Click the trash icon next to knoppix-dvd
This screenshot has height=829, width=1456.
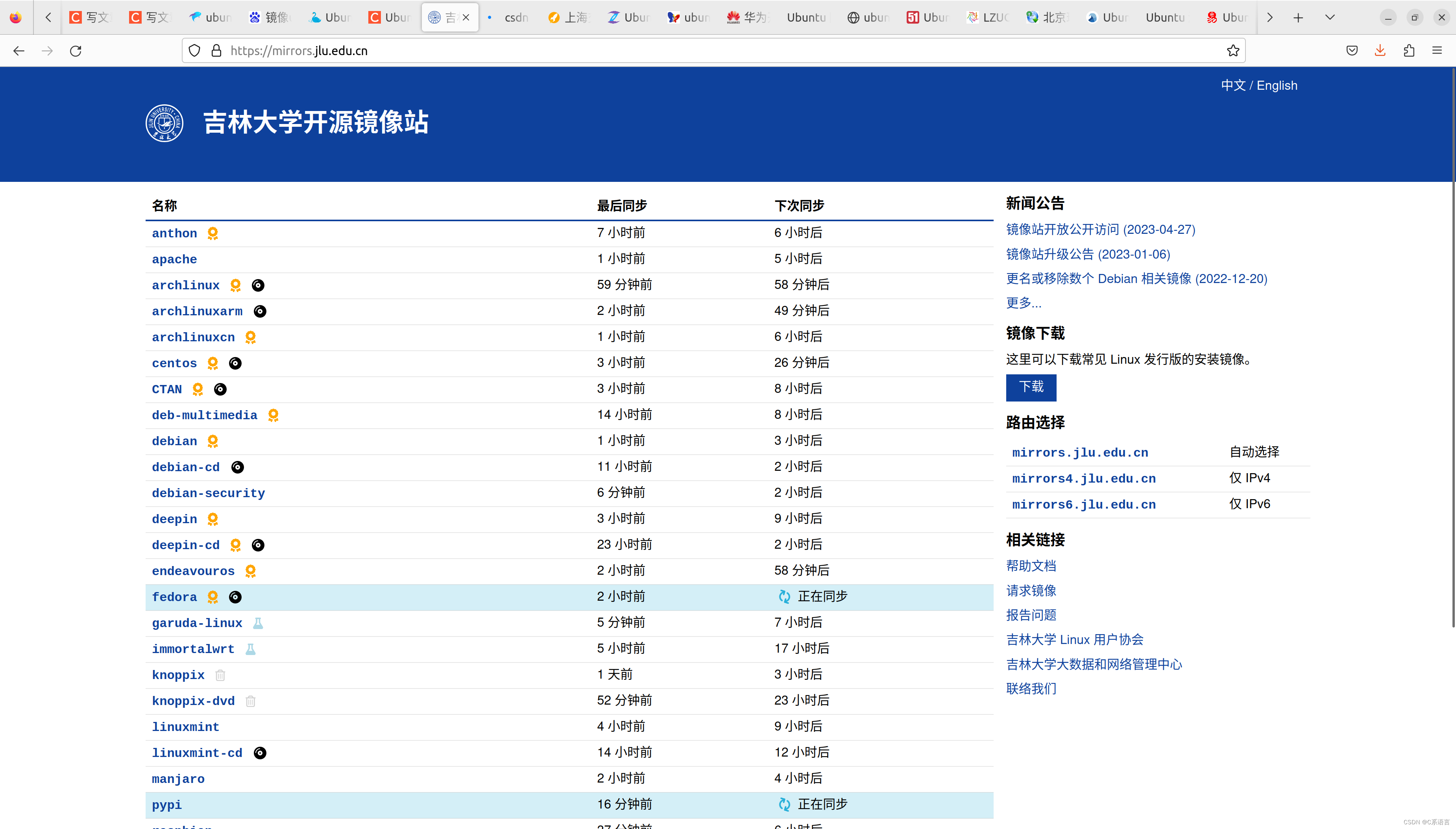click(250, 701)
